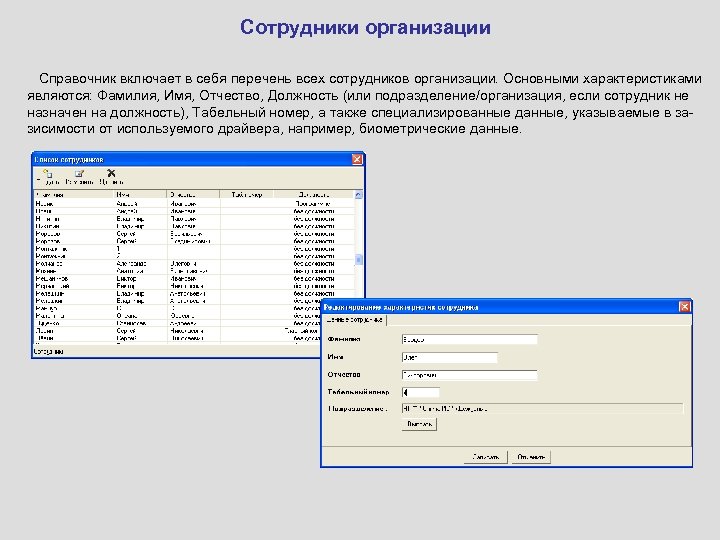Image resolution: width=720 pixels, height=540 pixels.
Task: Click the Записать button
Action: tap(485, 457)
